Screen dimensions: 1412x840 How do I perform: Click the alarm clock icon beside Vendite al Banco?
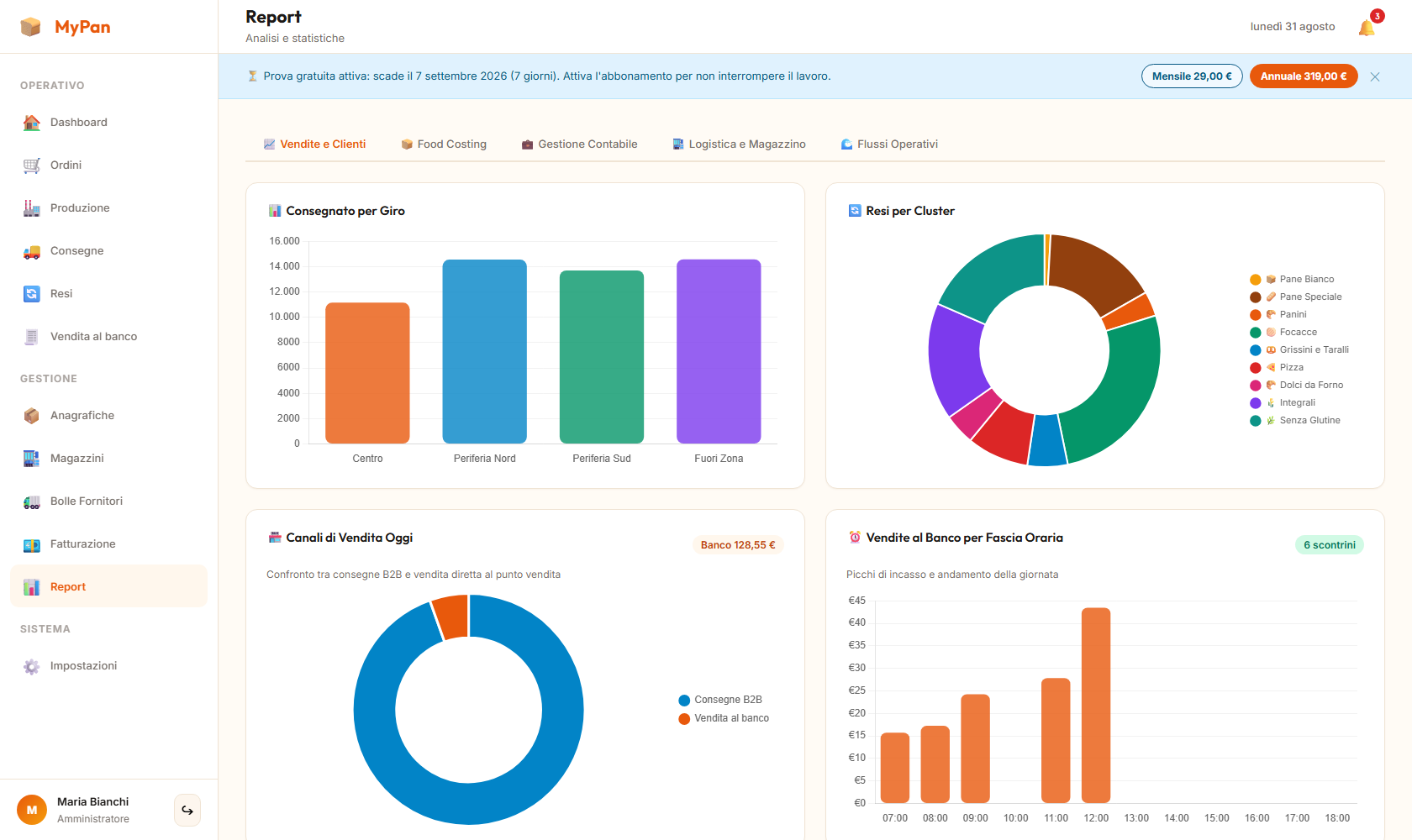pyautogui.click(x=855, y=538)
